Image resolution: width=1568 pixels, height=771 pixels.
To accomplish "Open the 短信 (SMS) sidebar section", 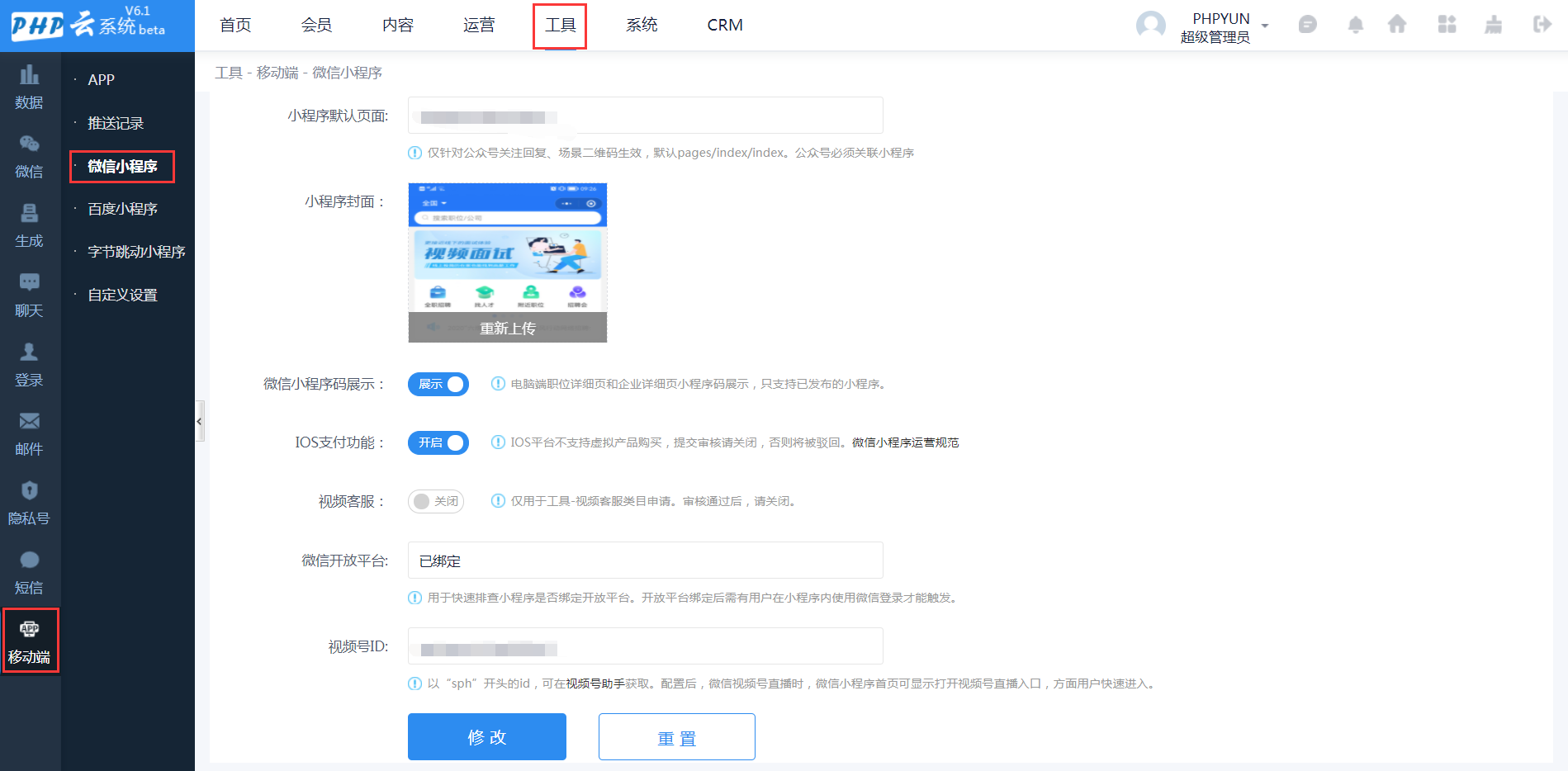I will point(30,573).
